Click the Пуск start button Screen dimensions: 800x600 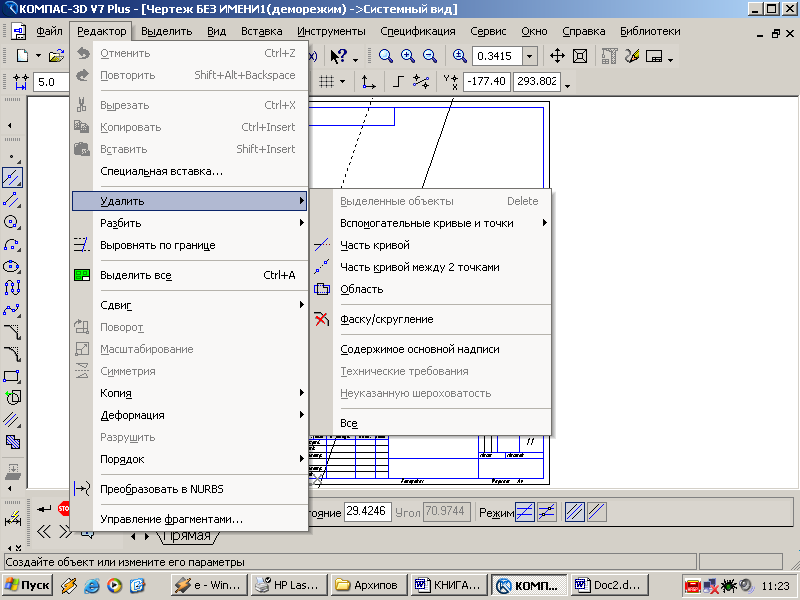[27, 585]
